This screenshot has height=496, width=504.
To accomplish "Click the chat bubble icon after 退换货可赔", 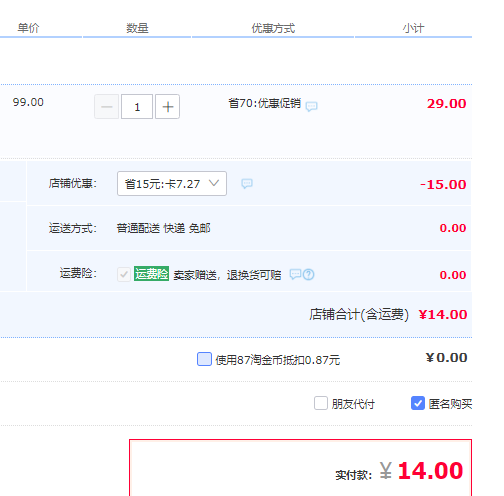I will point(295,274).
